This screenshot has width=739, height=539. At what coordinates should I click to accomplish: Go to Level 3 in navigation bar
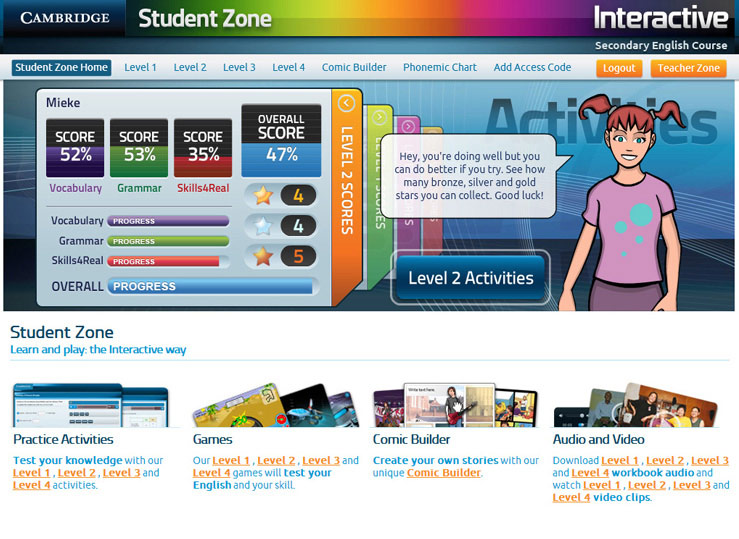(239, 67)
